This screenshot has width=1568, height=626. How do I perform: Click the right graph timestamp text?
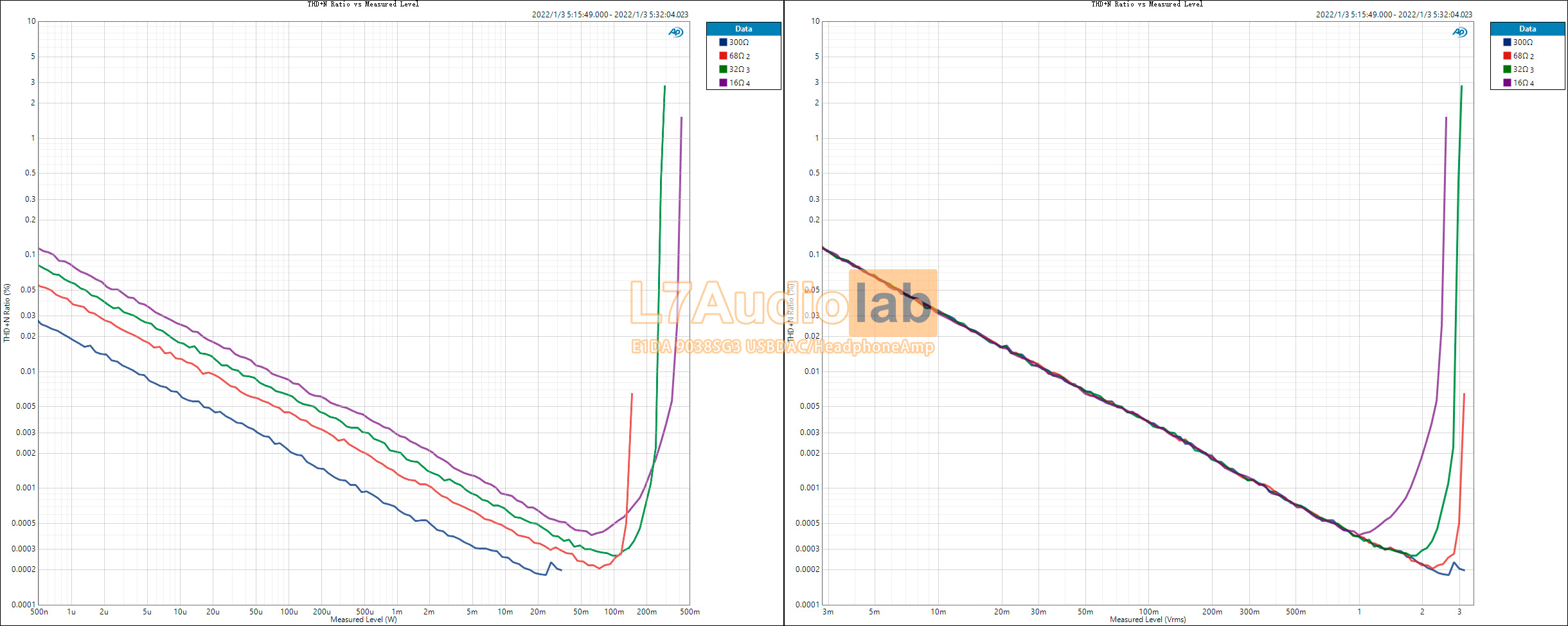1394,15
